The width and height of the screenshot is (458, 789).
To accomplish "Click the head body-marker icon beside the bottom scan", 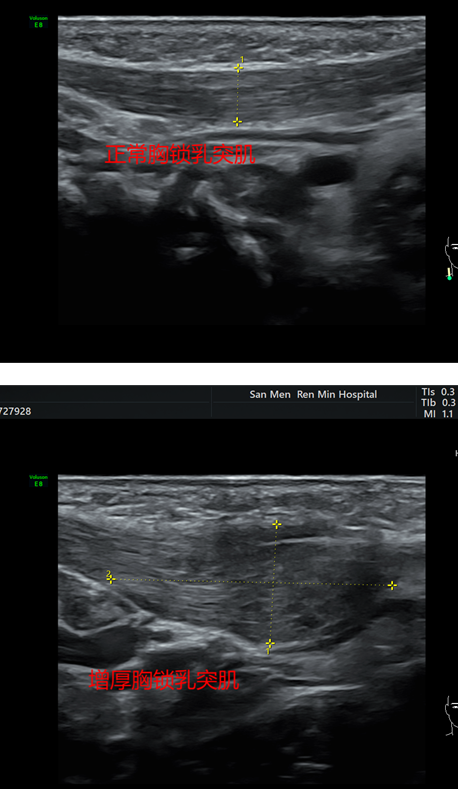I will click(x=451, y=715).
